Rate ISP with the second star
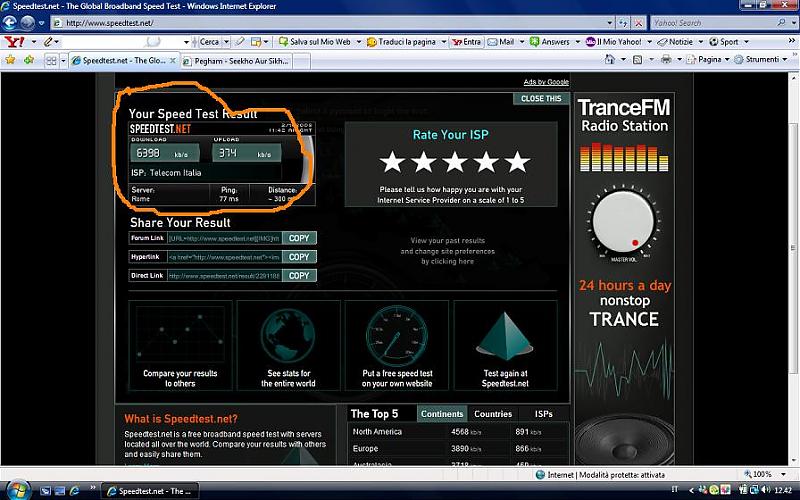 pos(423,161)
